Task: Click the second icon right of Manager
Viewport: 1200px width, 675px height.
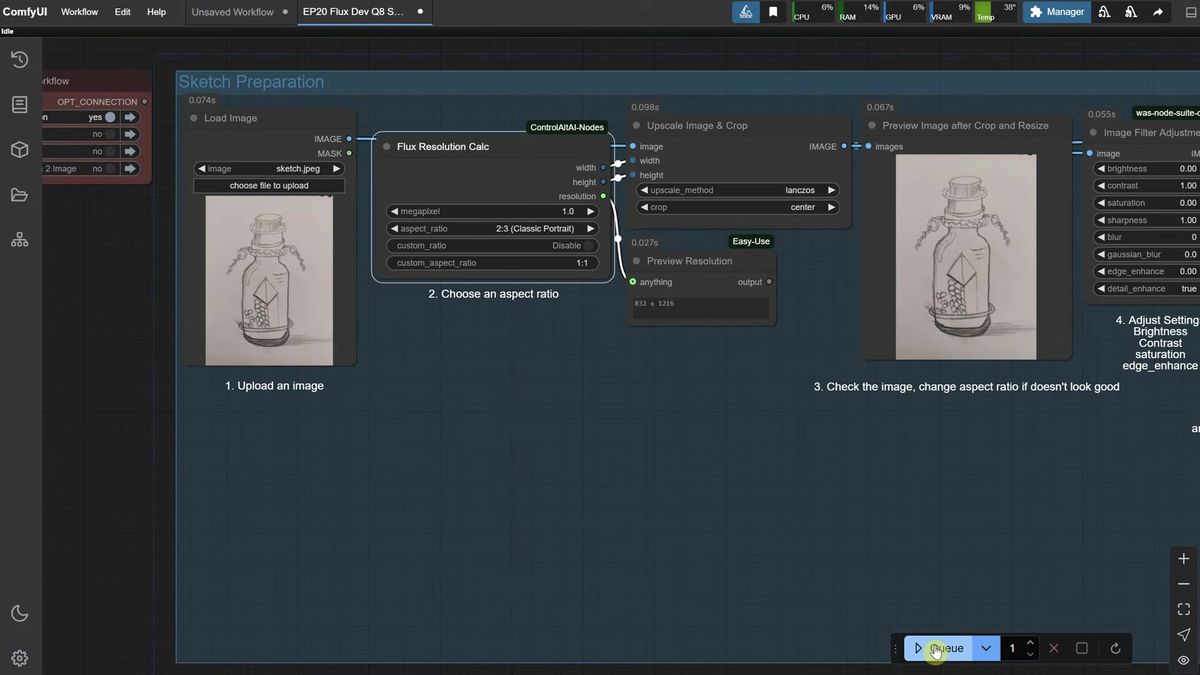Action: [1131, 12]
